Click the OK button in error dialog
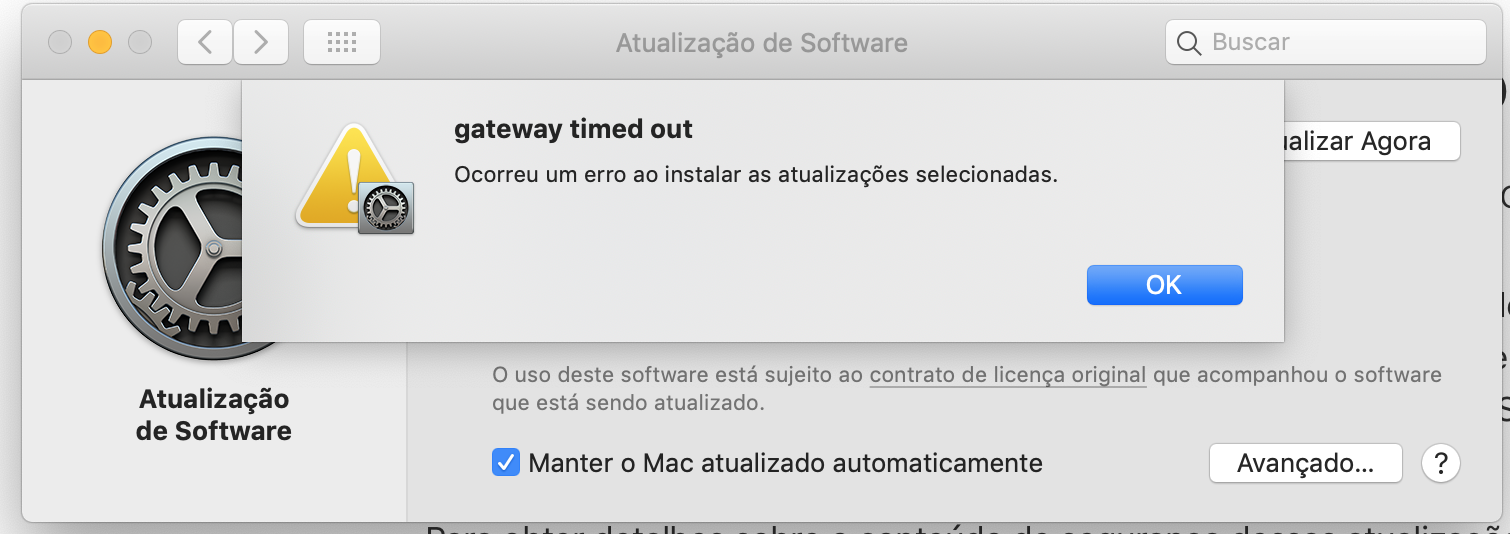 1164,285
